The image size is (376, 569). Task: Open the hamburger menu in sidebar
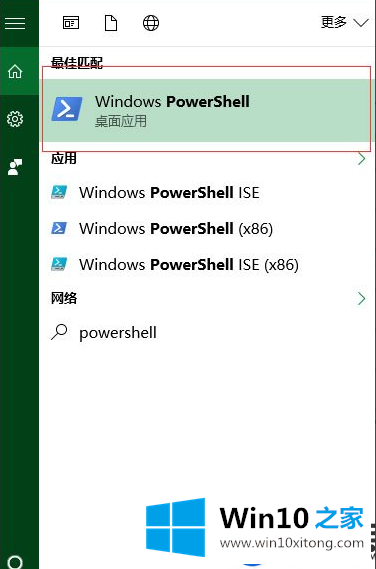click(x=15, y=23)
